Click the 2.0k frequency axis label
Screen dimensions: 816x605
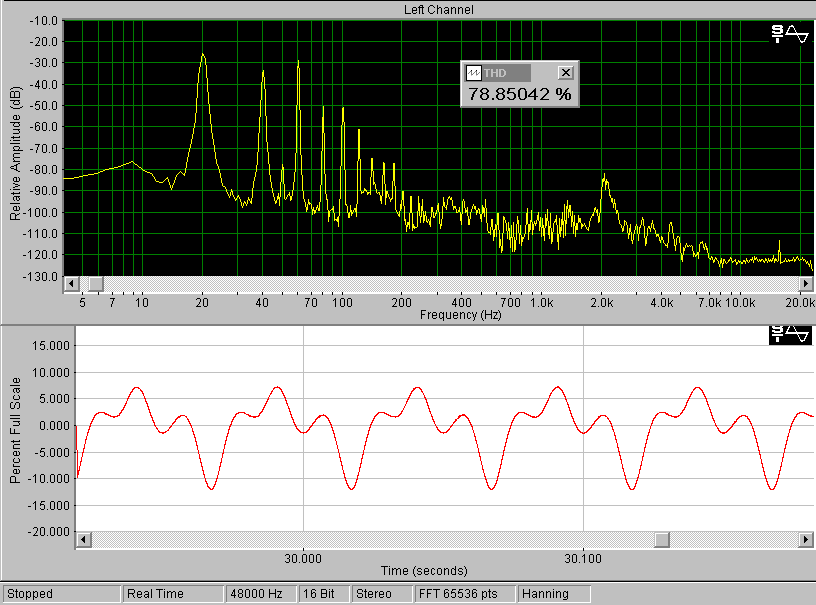pyautogui.click(x=602, y=303)
